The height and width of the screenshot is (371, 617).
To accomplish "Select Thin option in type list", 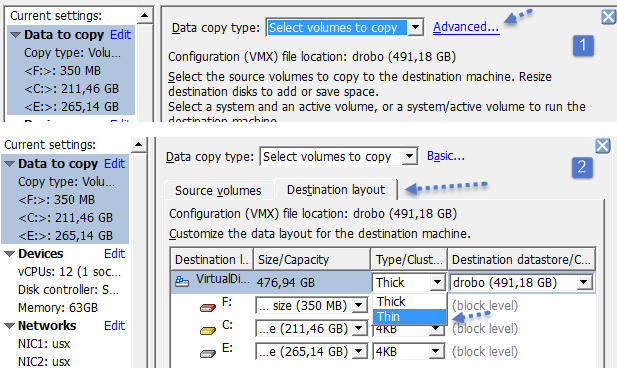I will (409, 317).
